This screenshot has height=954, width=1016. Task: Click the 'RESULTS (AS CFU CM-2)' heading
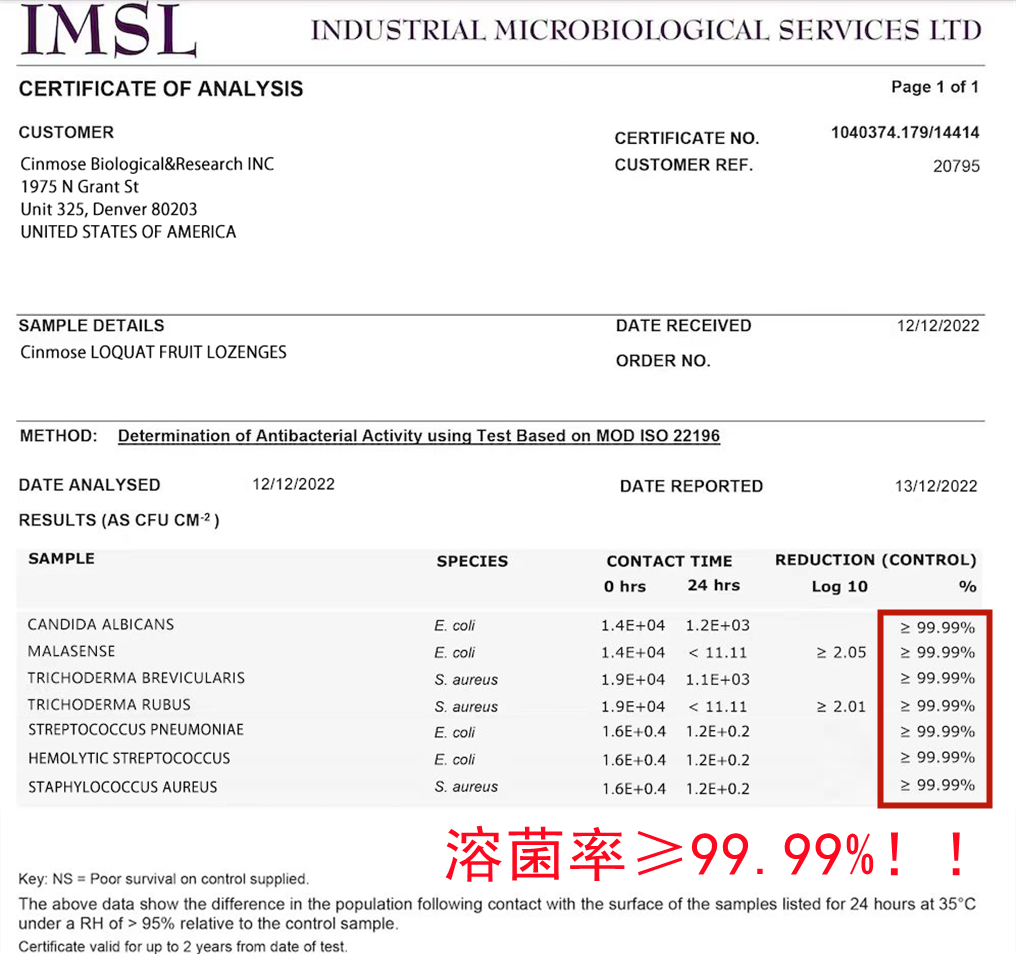(119, 520)
